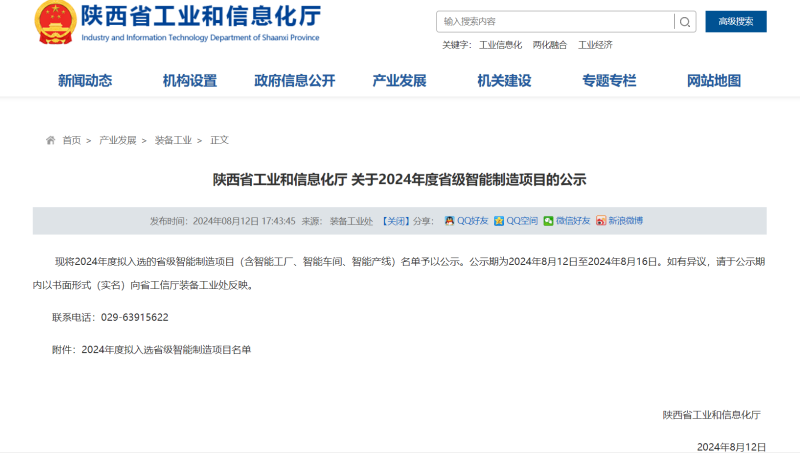Go to 产业发展 in navigation bar
This screenshot has height=453, width=800.
point(399,81)
